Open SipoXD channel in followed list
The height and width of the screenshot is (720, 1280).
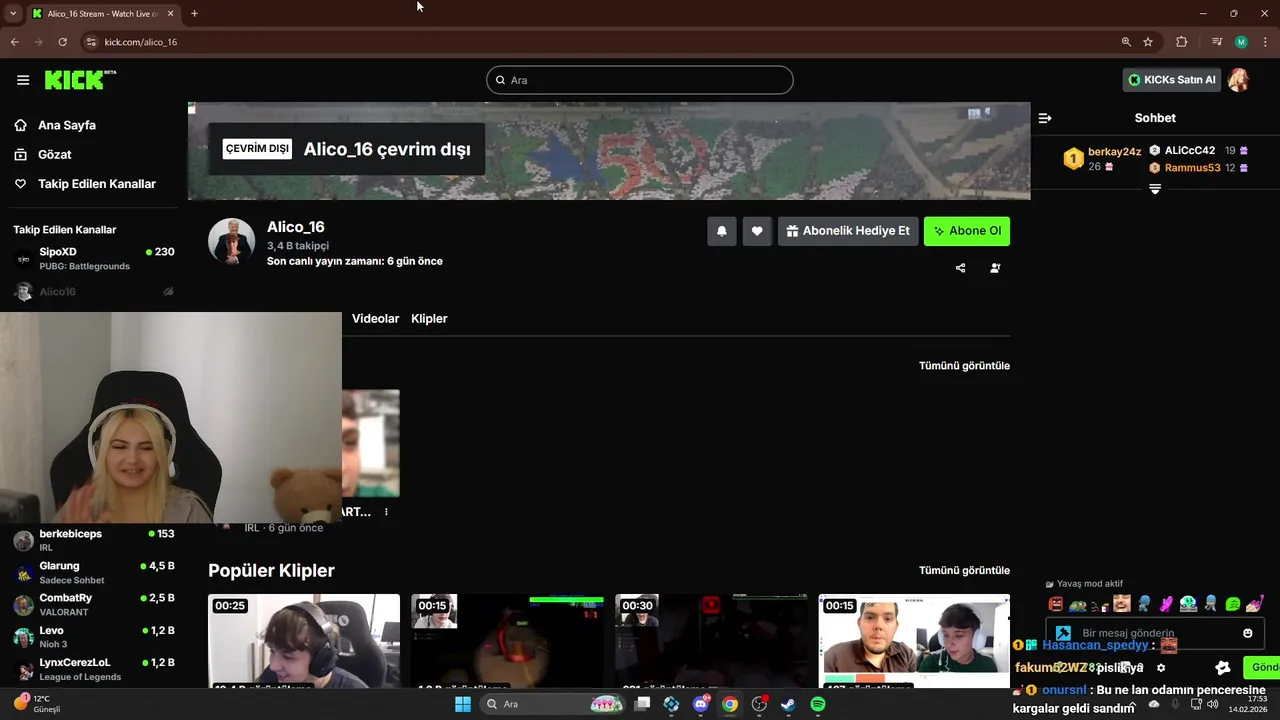tap(94, 259)
